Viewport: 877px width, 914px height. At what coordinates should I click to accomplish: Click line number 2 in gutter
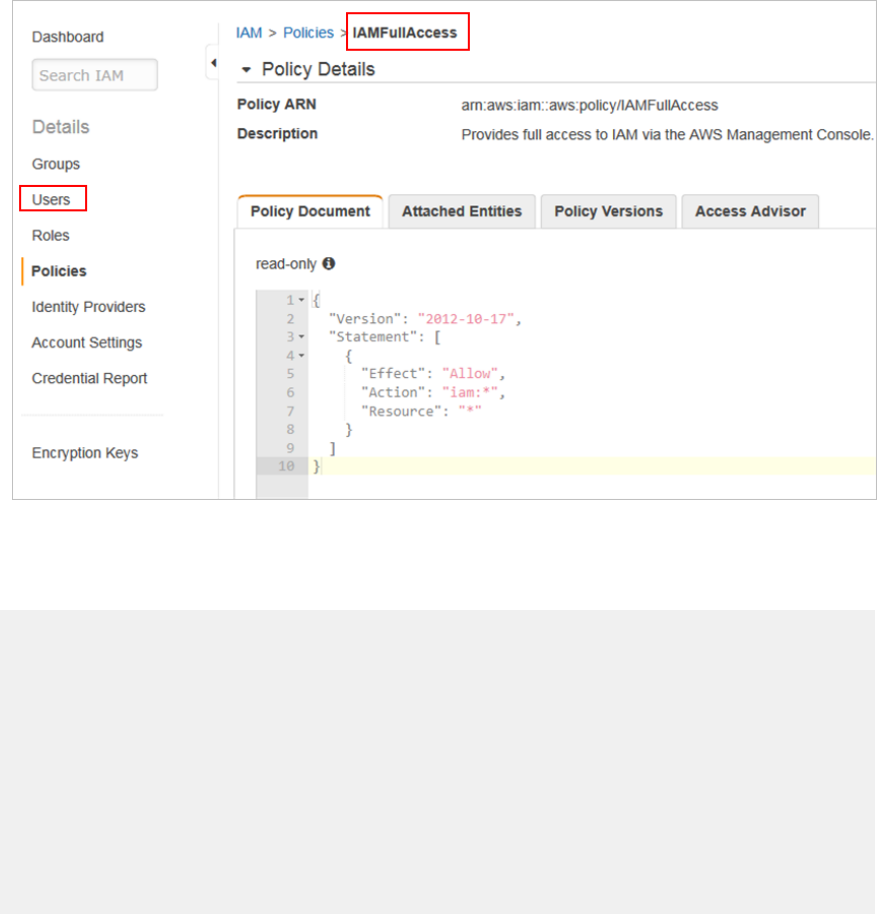click(290, 319)
